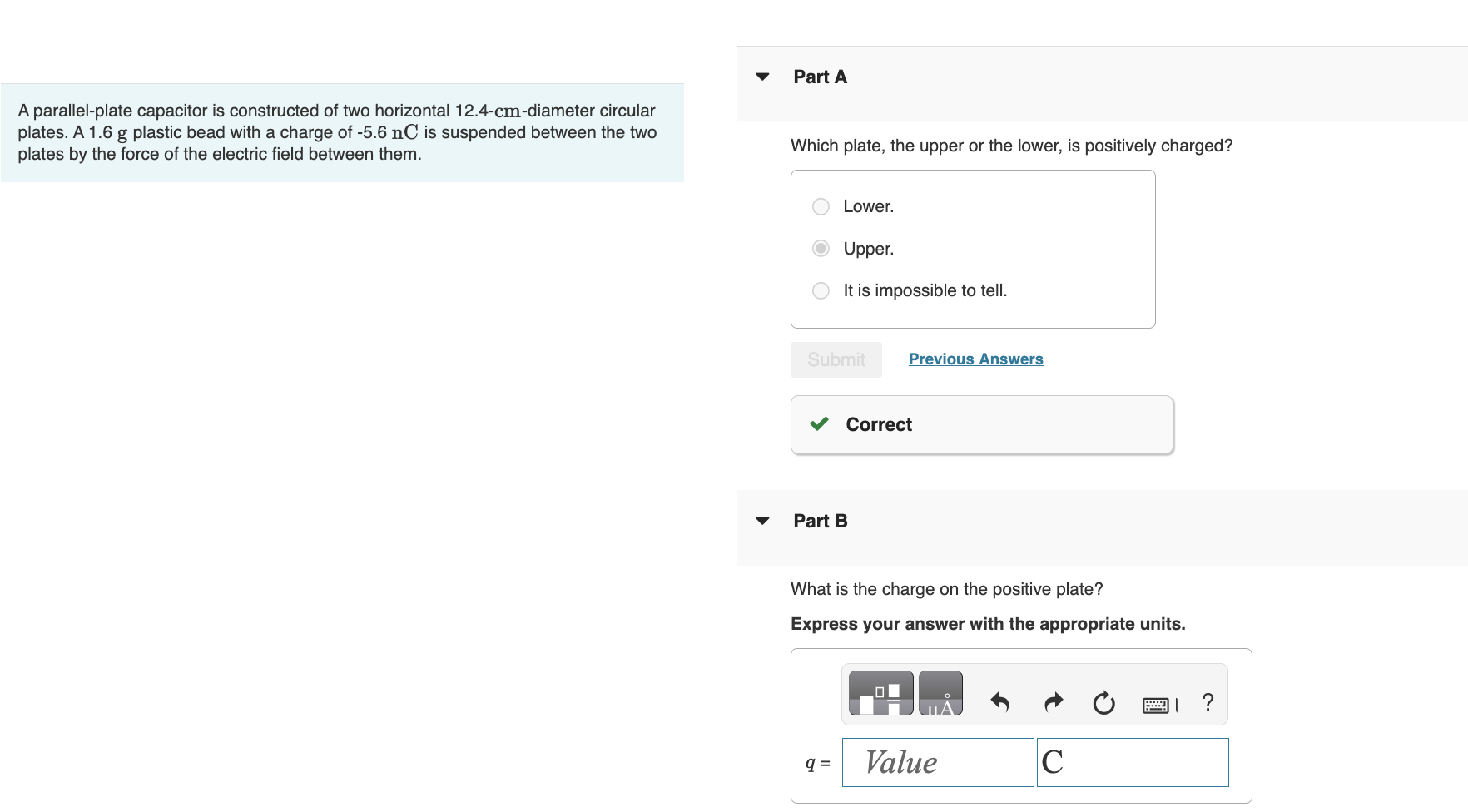Screen dimensions: 1468x812
Task: Open Previous Answers link
Action: click(975, 359)
